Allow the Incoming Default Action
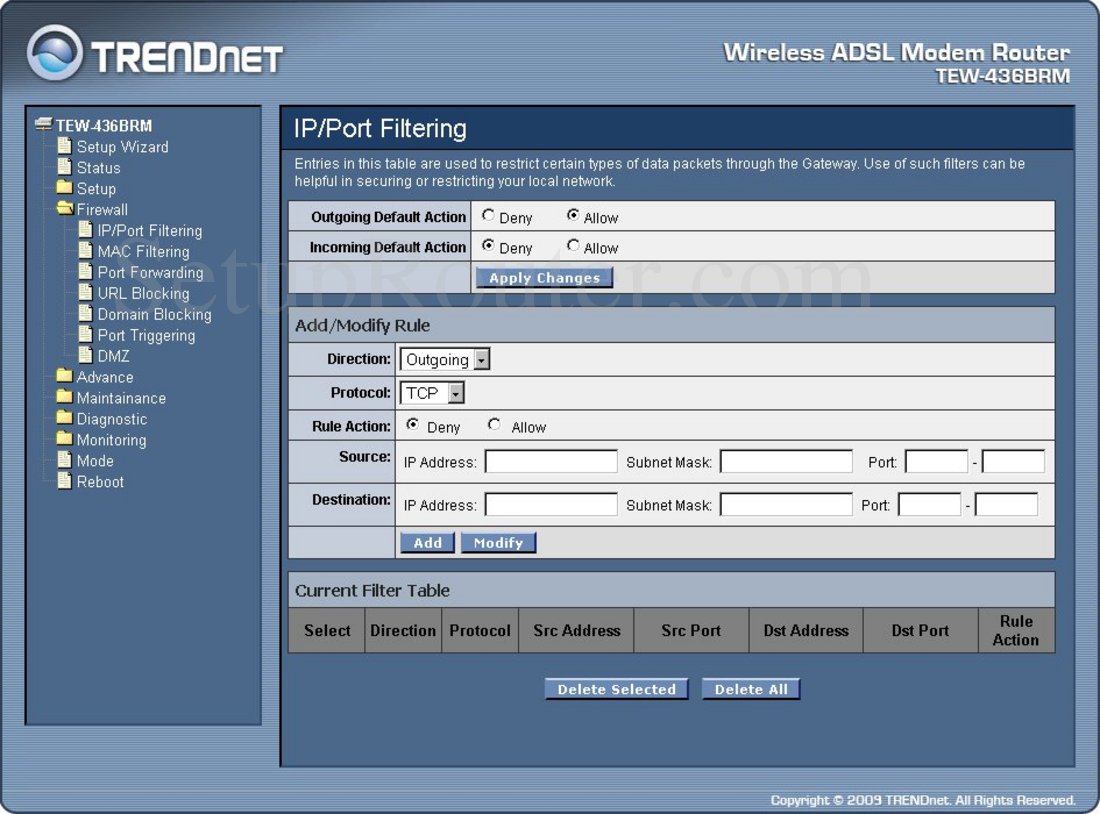 click(x=573, y=245)
